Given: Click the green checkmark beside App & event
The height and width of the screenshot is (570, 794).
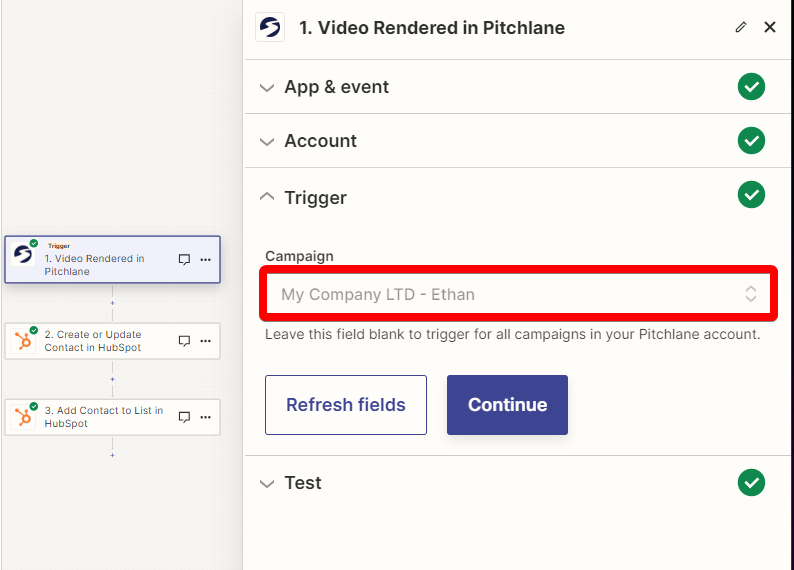Looking at the screenshot, I should [x=751, y=87].
